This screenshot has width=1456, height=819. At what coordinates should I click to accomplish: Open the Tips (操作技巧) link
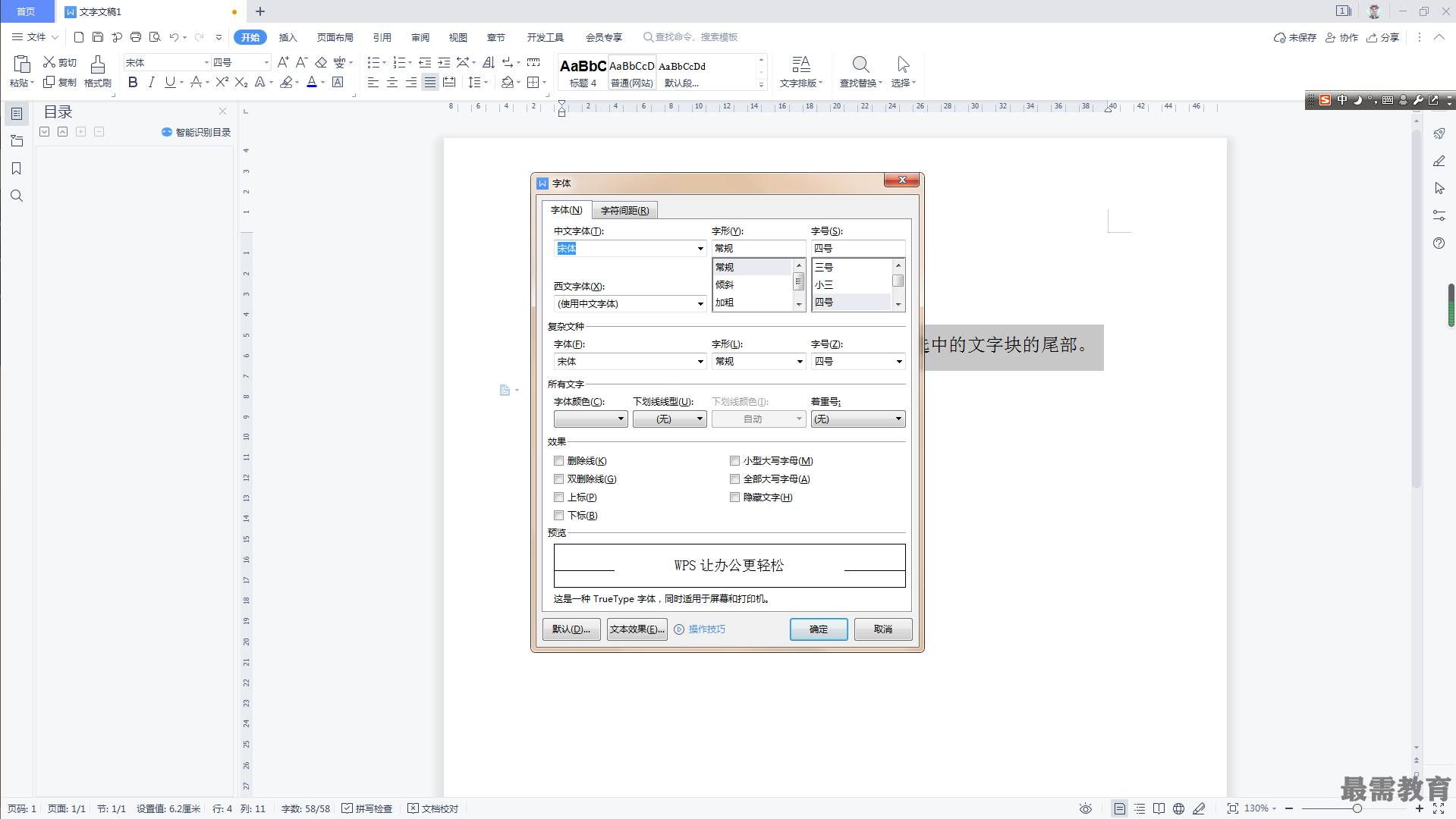point(707,629)
